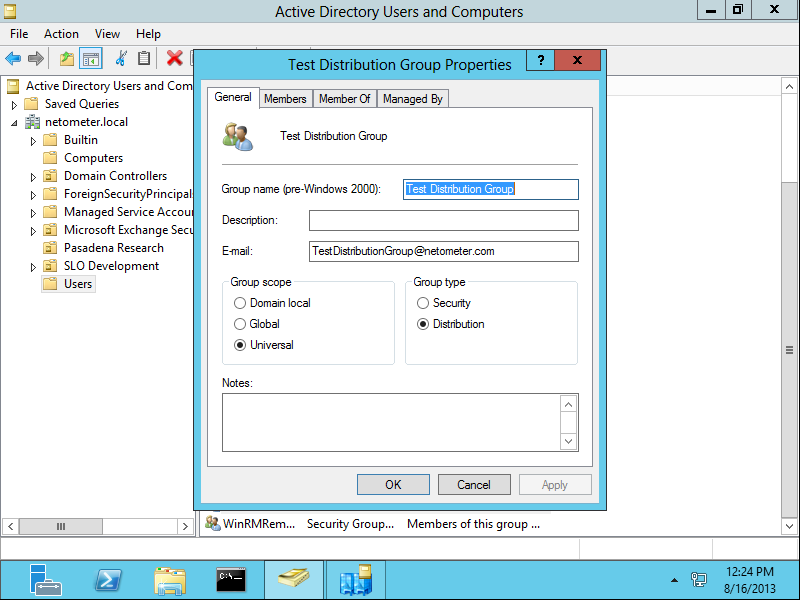Open Windows PowerShell from the taskbar
The image size is (800, 600).
click(x=107, y=579)
